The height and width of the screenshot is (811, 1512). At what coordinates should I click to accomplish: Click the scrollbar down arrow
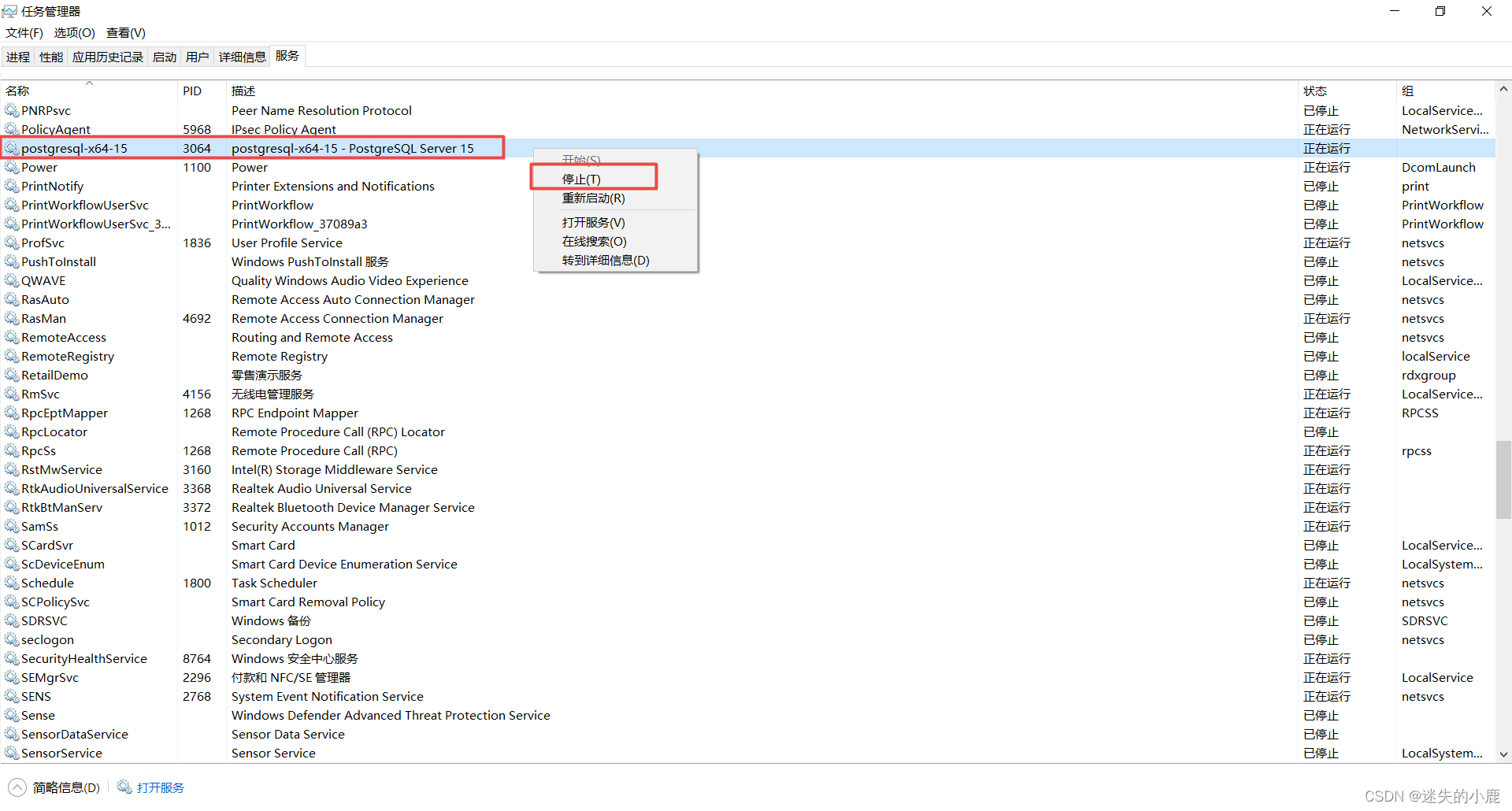pos(1503,754)
